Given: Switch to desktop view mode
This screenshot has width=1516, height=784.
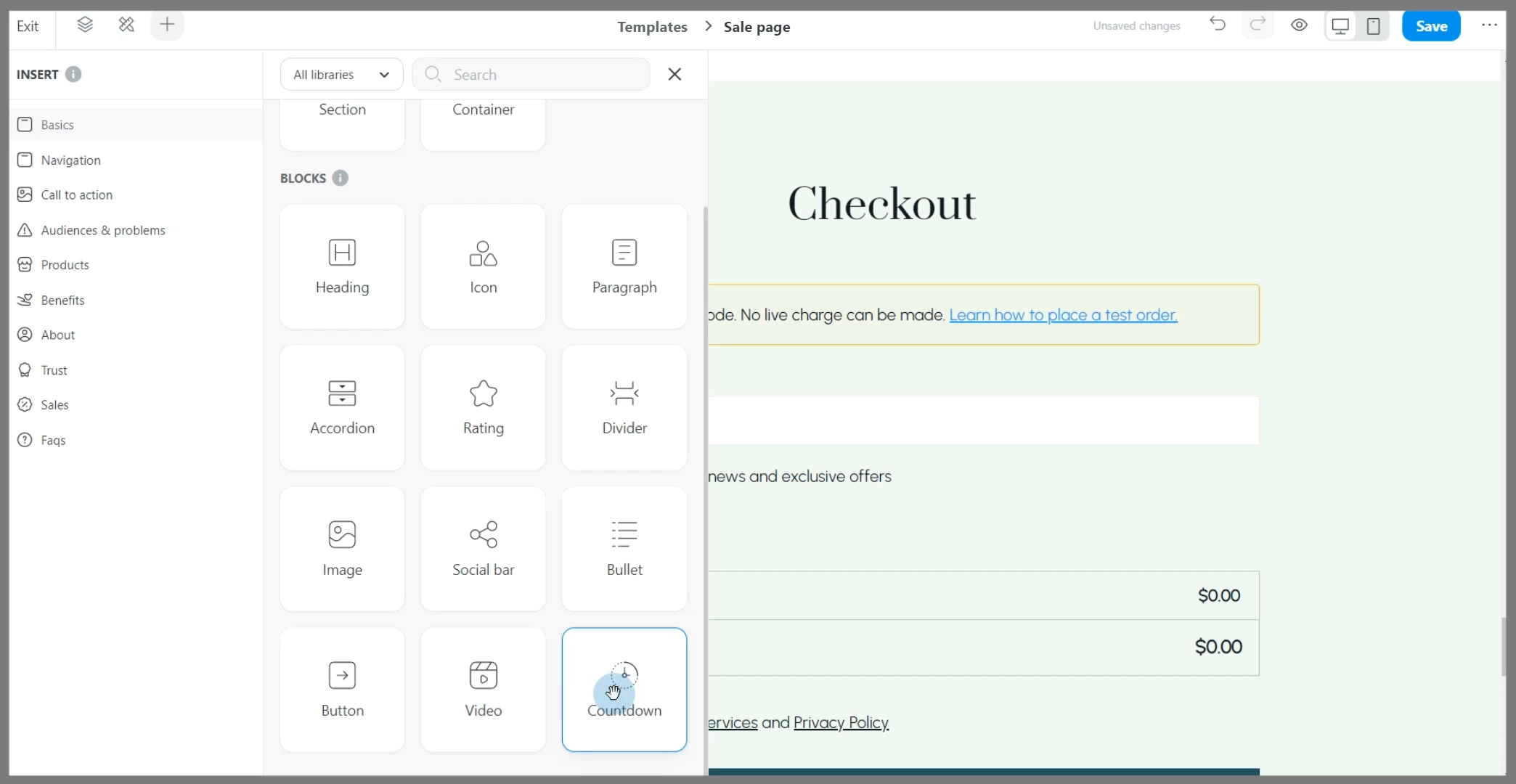Looking at the screenshot, I should [1340, 26].
